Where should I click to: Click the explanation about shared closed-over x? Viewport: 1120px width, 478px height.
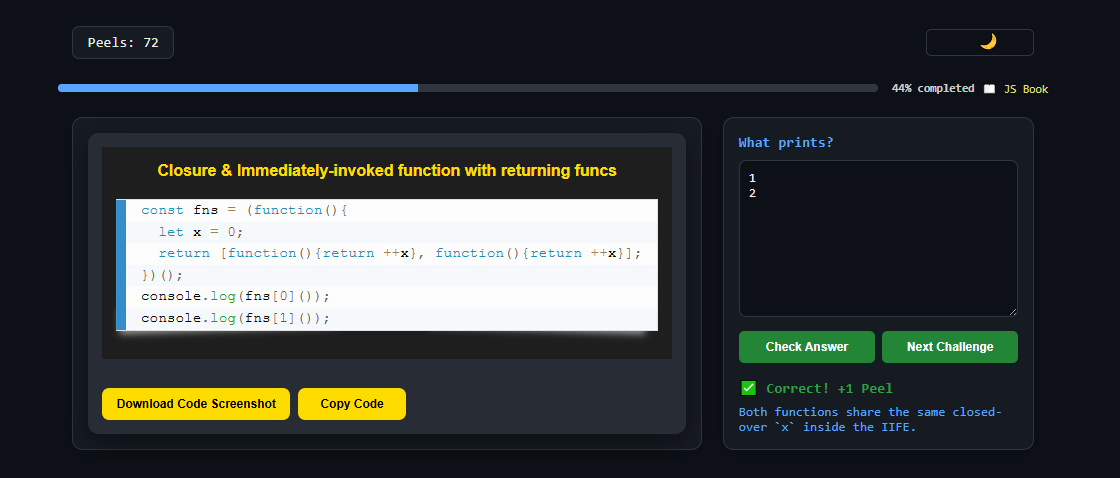871,420
